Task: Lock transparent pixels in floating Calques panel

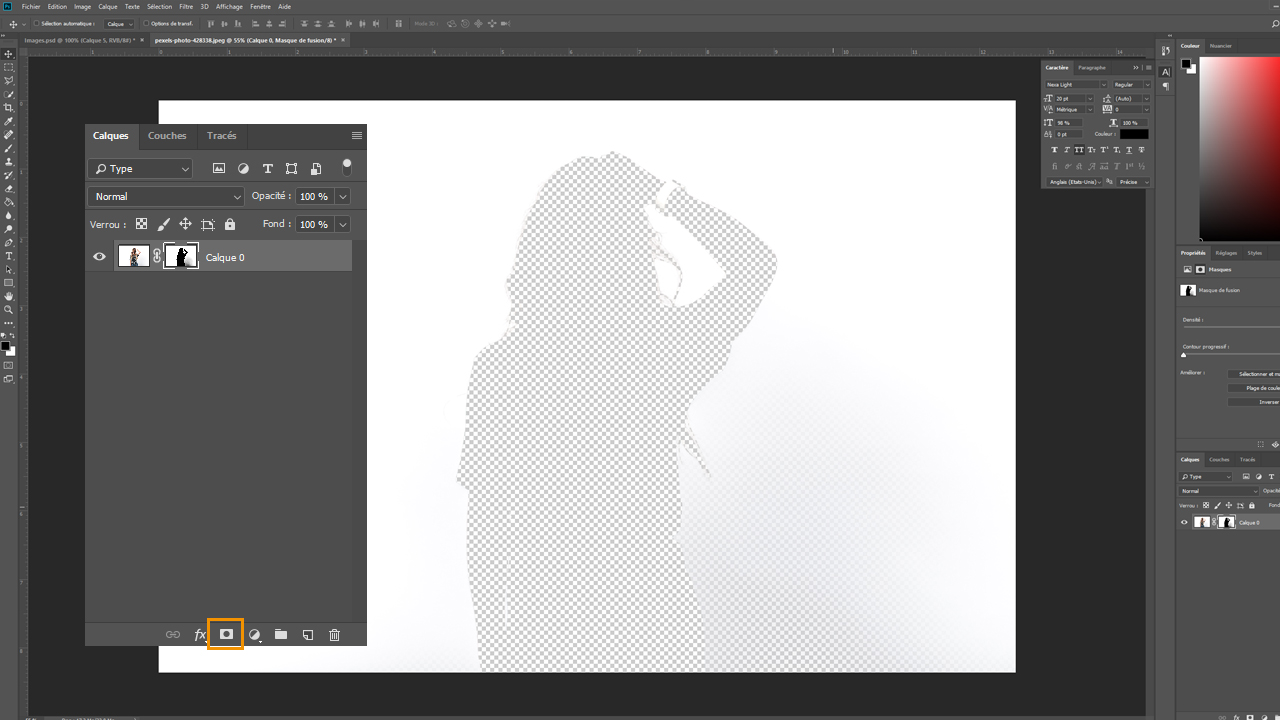Action: pyautogui.click(x=141, y=225)
